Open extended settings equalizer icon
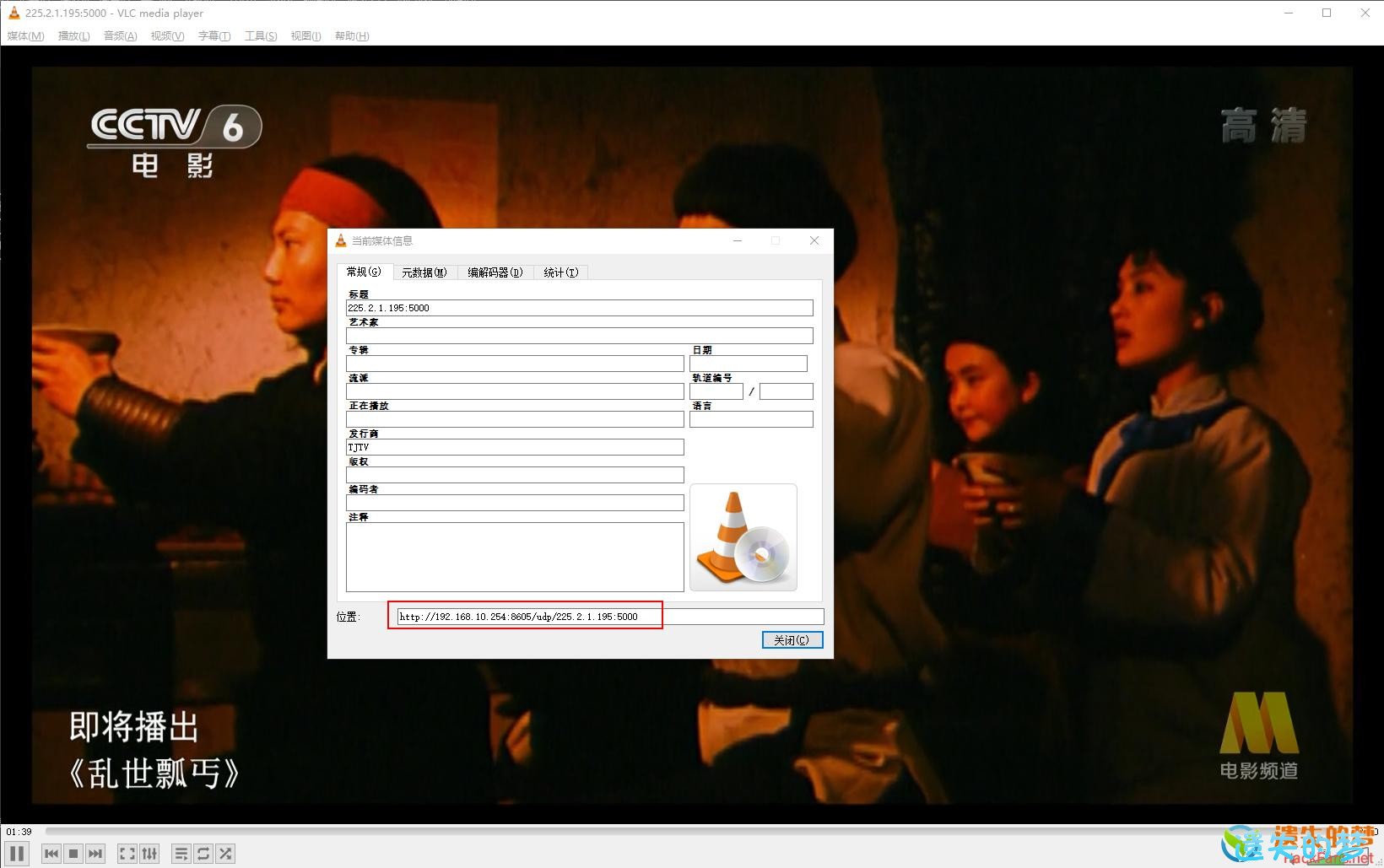Viewport: 1384px width, 868px height. pyautogui.click(x=149, y=854)
